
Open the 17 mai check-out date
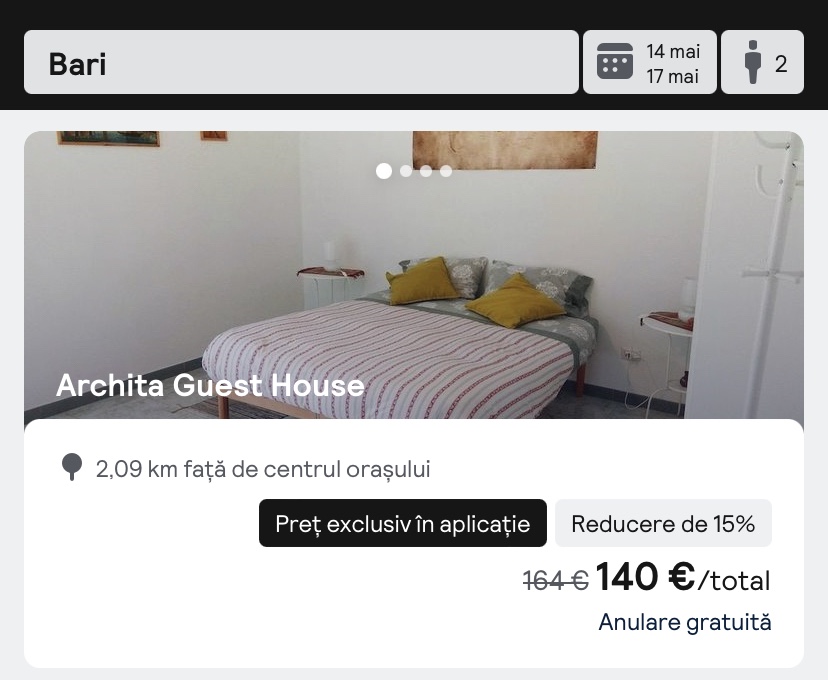[673, 77]
